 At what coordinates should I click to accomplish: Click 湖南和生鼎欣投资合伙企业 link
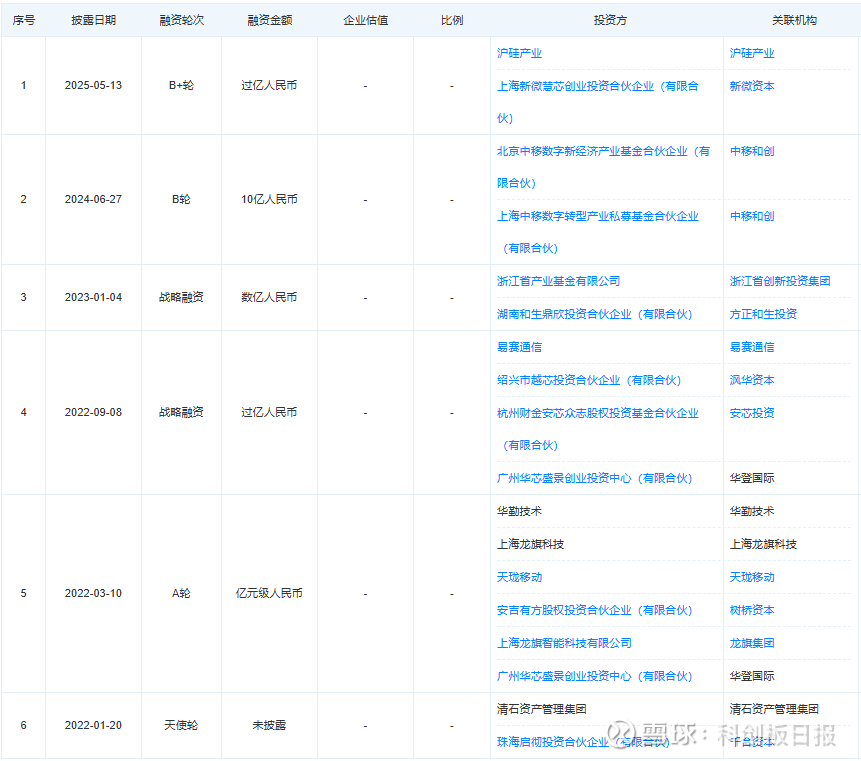[x=594, y=314]
